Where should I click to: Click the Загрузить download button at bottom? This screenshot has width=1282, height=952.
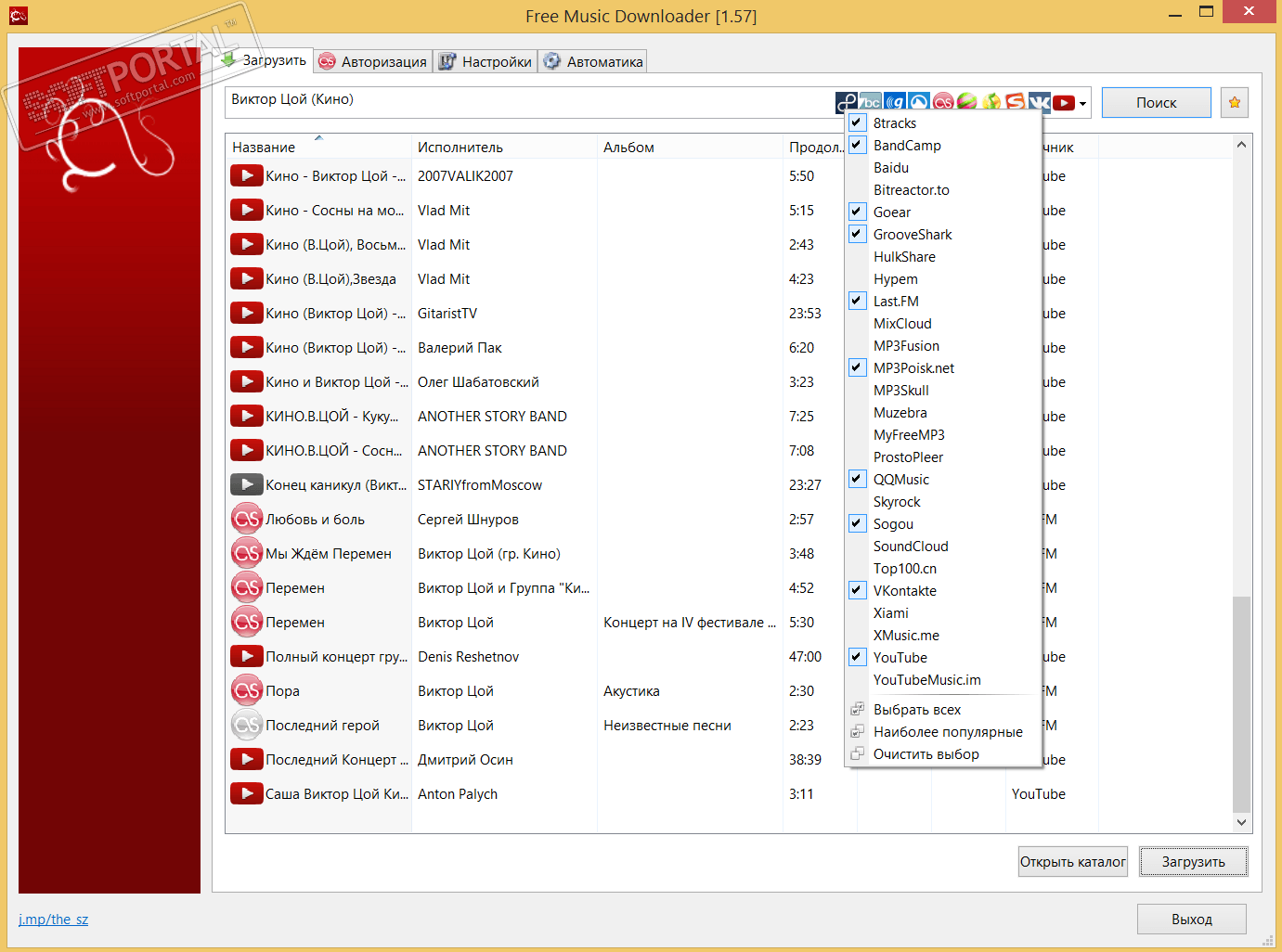(x=1194, y=861)
